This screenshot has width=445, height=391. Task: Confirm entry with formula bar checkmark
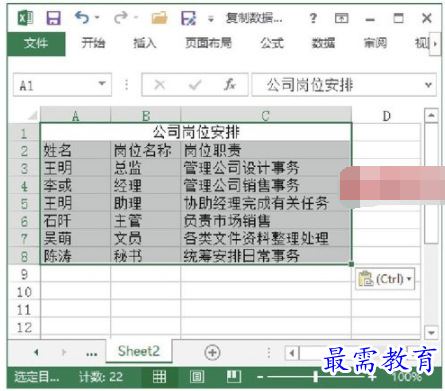tap(195, 85)
